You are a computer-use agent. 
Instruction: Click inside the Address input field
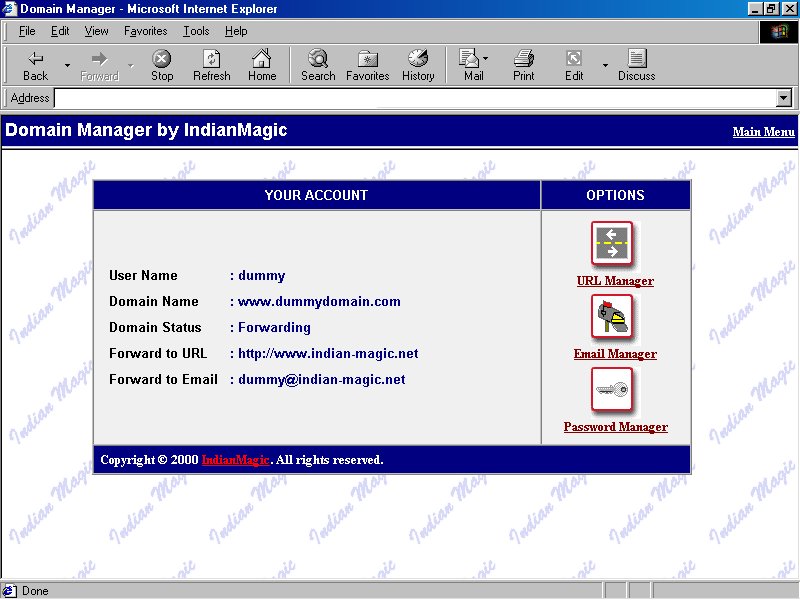click(x=414, y=98)
